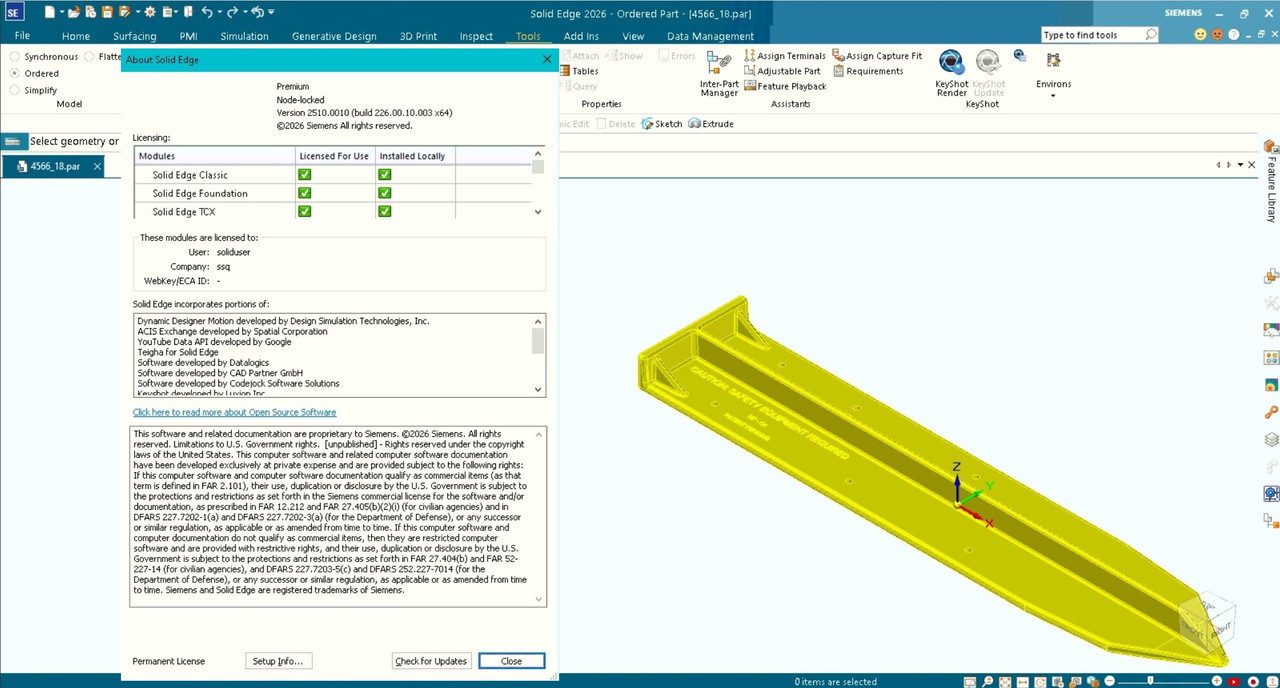The width and height of the screenshot is (1280, 688).
Task: Click the Save disk icon in title bar
Action: click(x=107, y=12)
